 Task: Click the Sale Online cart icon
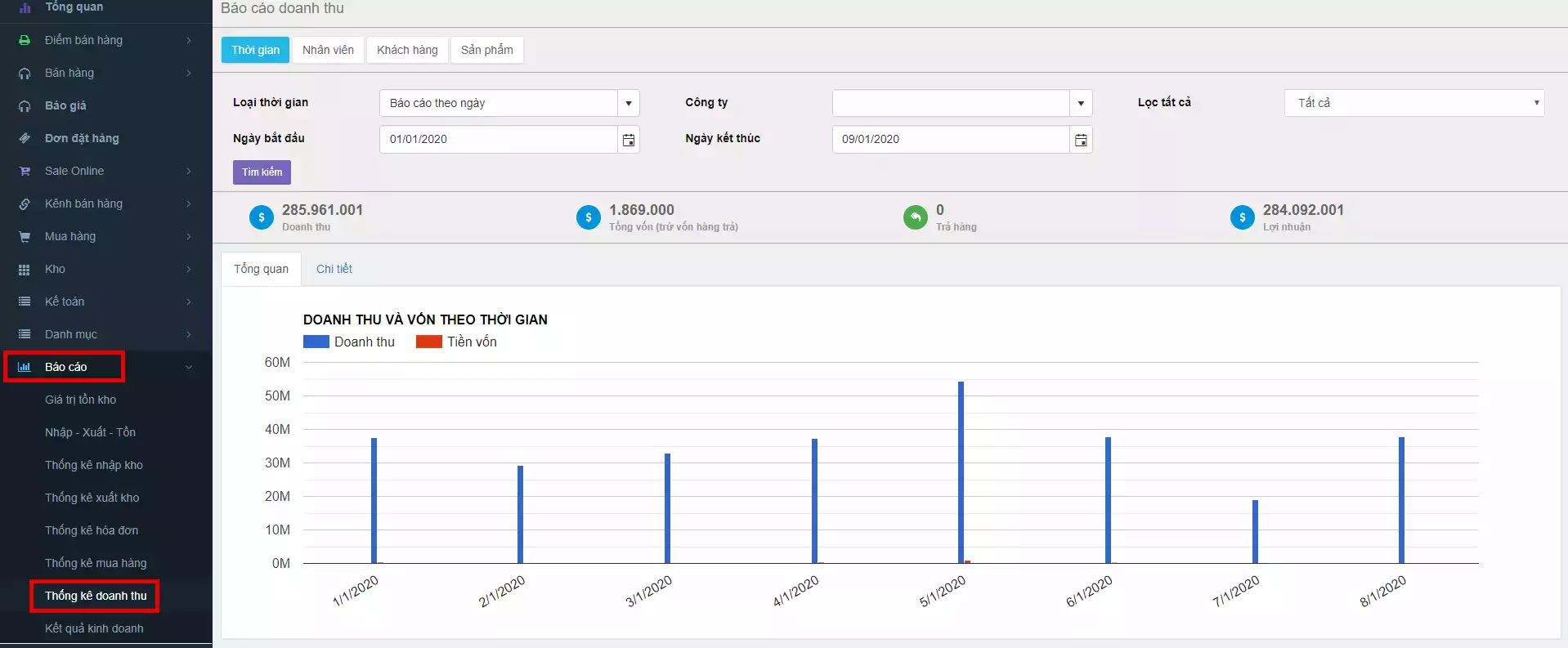[25, 171]
